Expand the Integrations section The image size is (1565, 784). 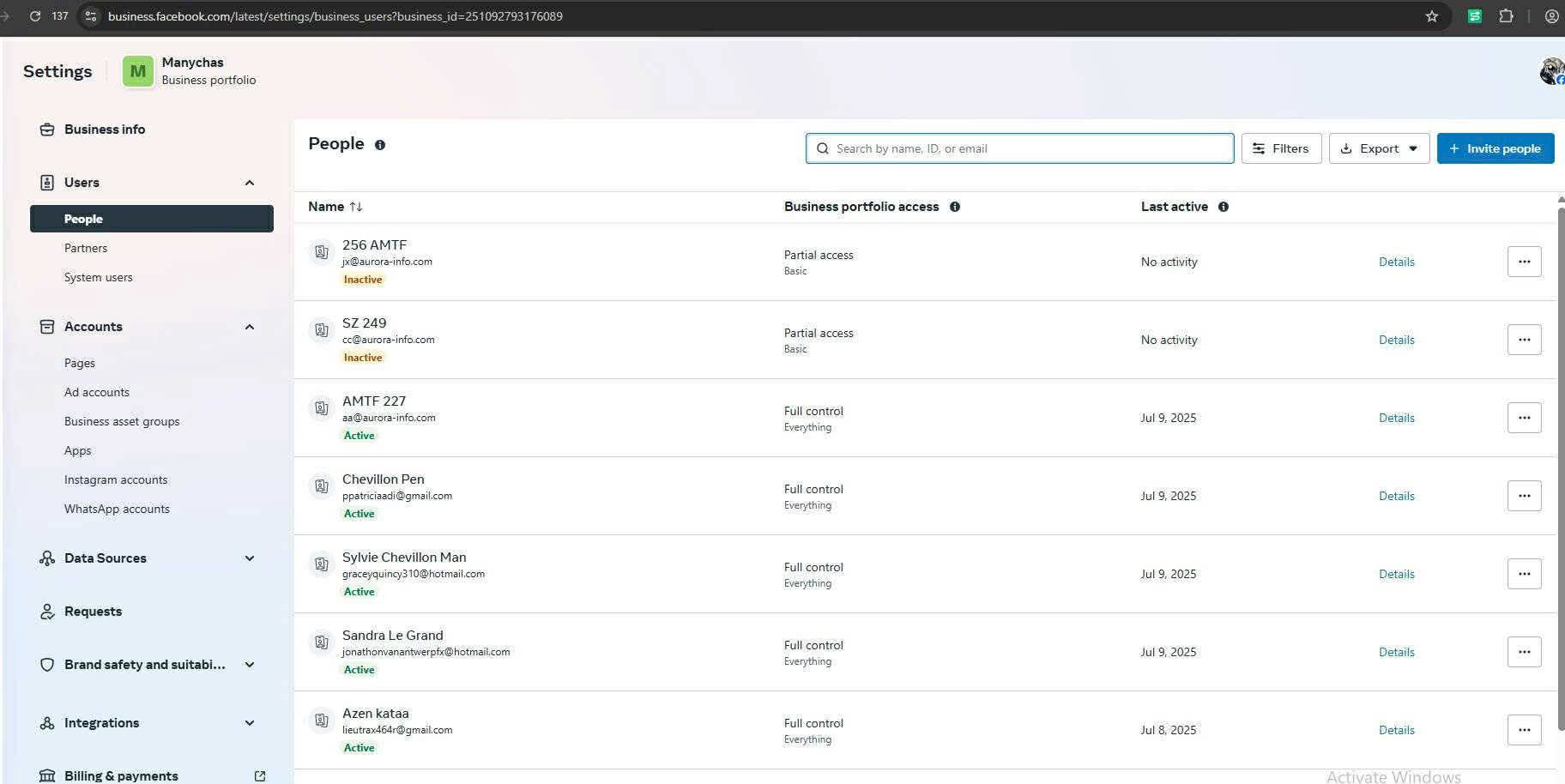pos(250,723)
